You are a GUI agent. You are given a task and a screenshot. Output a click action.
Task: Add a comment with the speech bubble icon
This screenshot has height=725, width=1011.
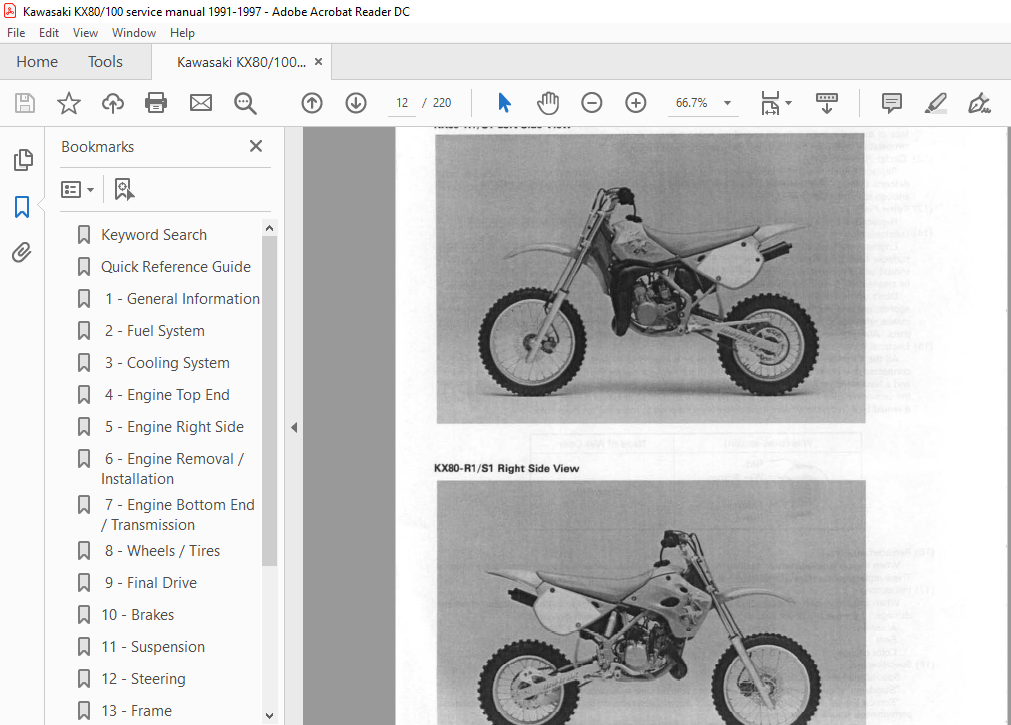(892, 103)
